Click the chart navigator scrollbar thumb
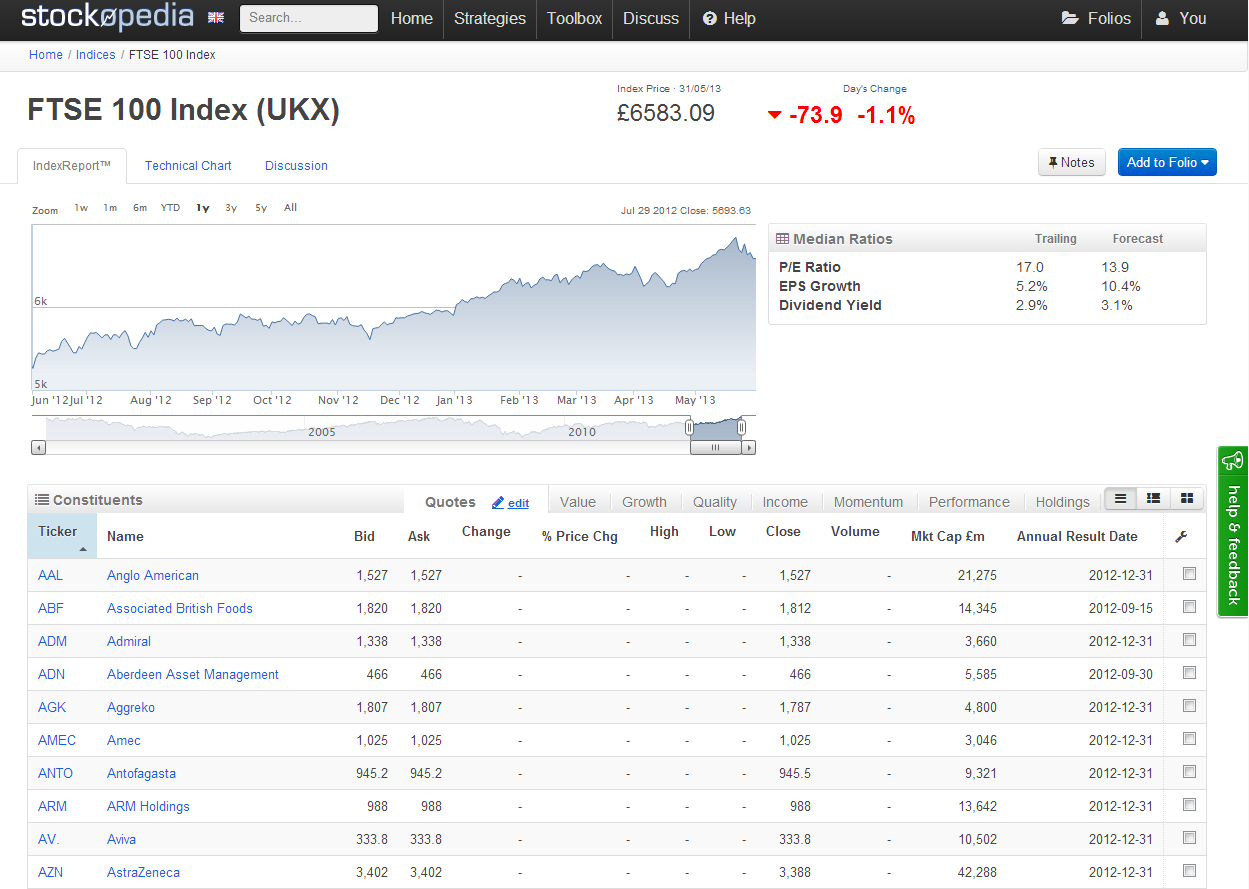The width and height of the screenshot is (1249, 889). [716, 448]
